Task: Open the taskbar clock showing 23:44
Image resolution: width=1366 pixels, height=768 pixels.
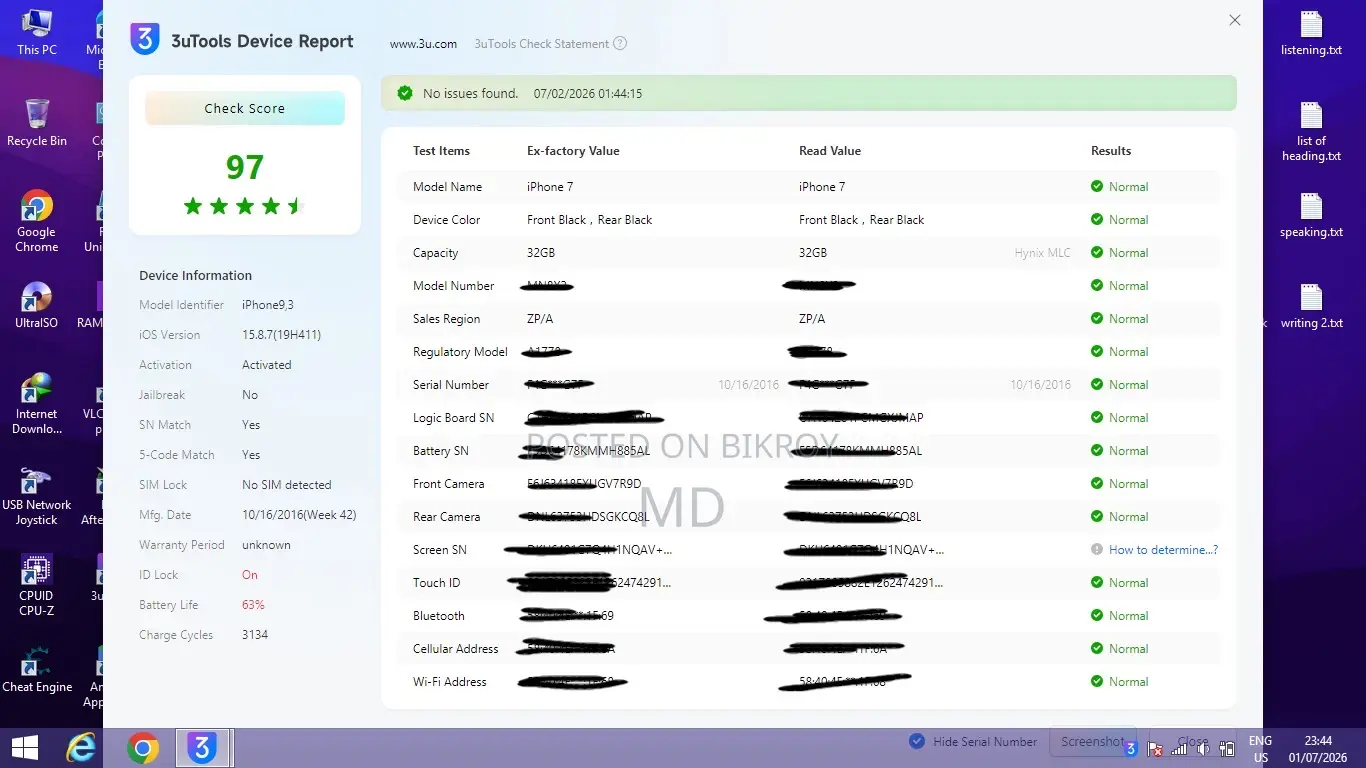Action: [1317, 749]
